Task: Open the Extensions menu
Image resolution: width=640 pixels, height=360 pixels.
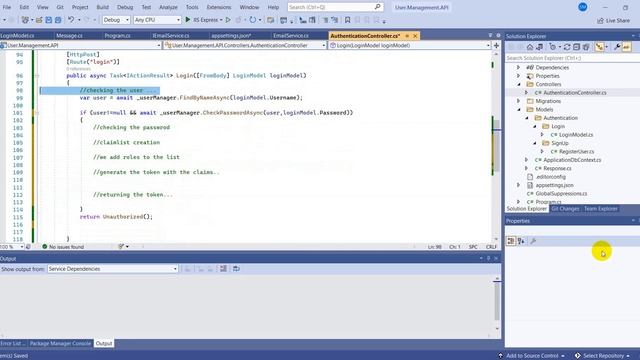Action: click(219, 7)
